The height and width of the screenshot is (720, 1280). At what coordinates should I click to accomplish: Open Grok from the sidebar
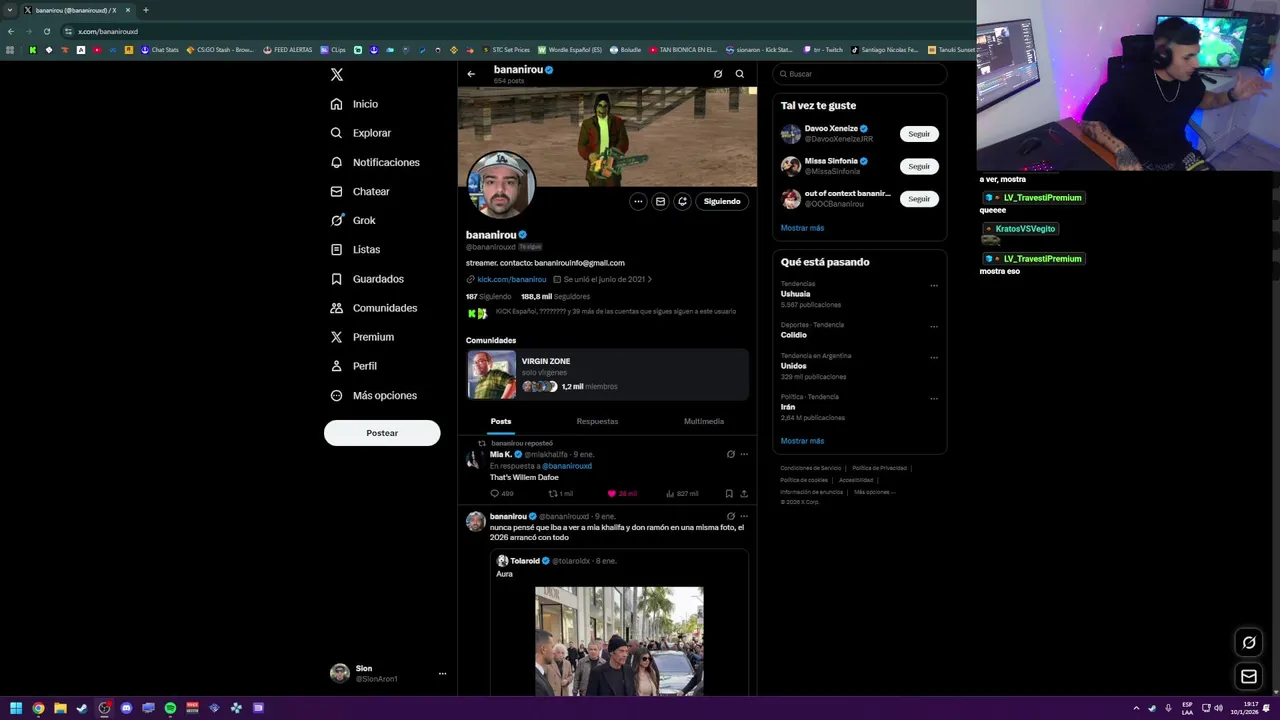[353, 220]
